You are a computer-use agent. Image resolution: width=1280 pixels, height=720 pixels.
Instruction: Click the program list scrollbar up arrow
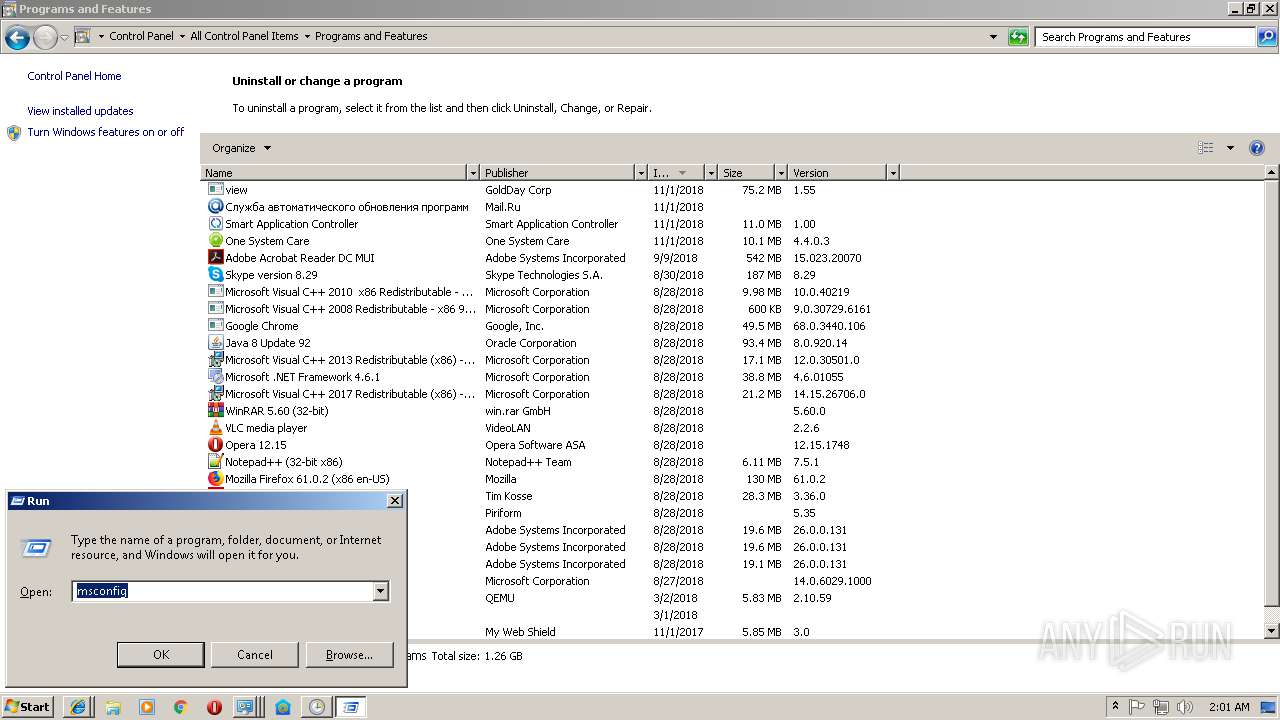pyautogui.click(x=1272, y=173)
